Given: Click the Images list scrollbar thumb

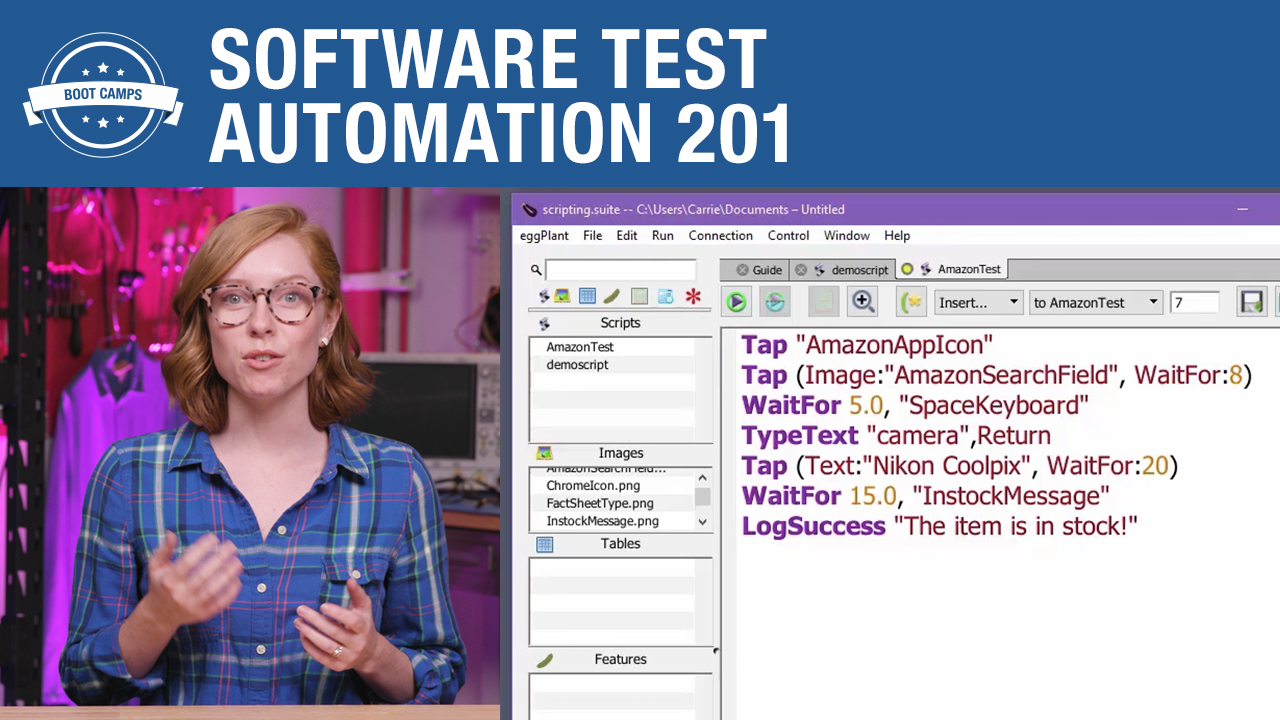Looking at the screenshot, I should [703, 497].
